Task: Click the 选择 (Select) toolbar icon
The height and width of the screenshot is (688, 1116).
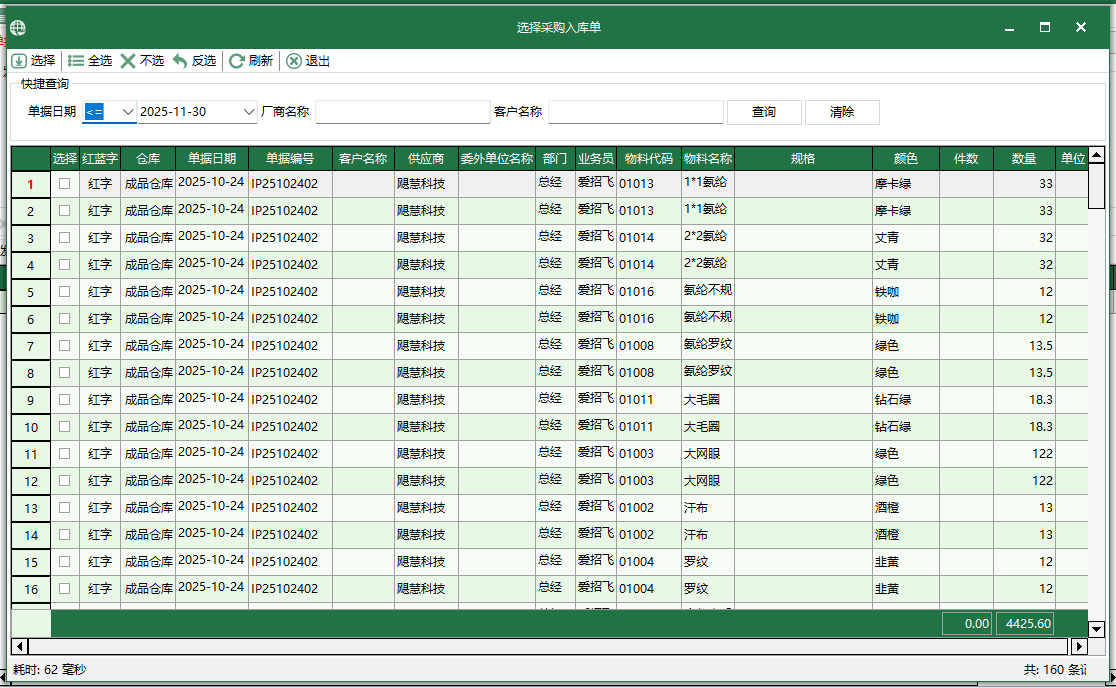Action: click(19, 61)
